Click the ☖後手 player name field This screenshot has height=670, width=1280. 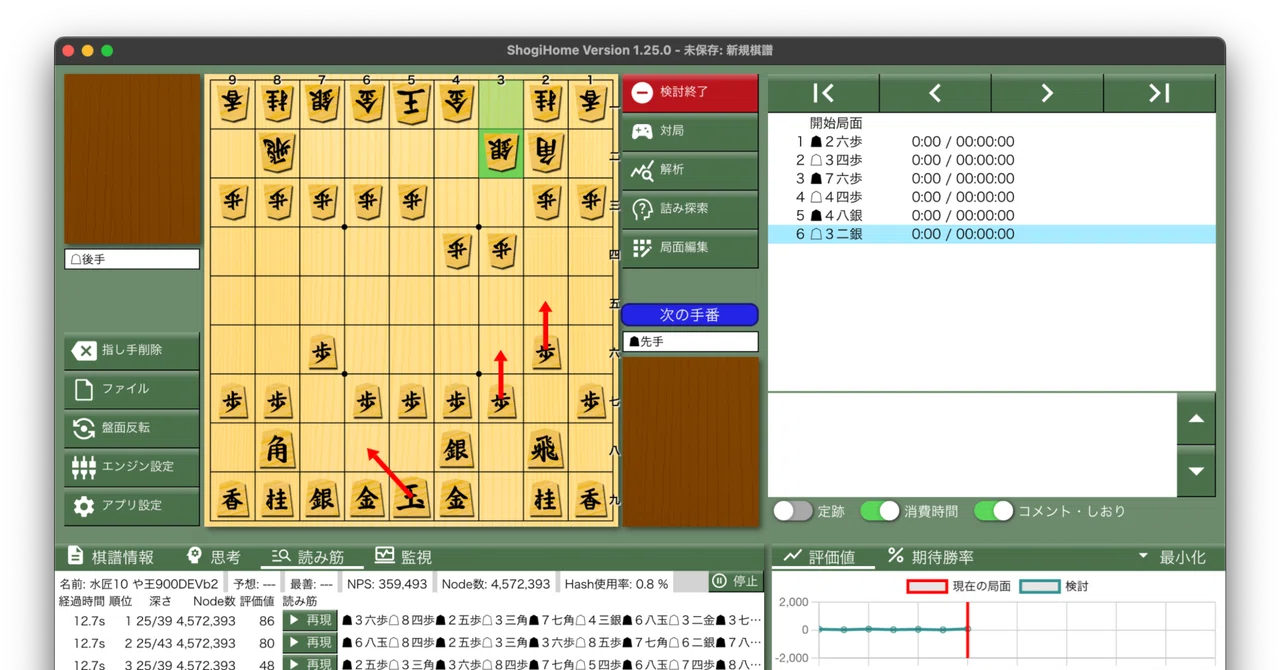click(x=132, y=259)
